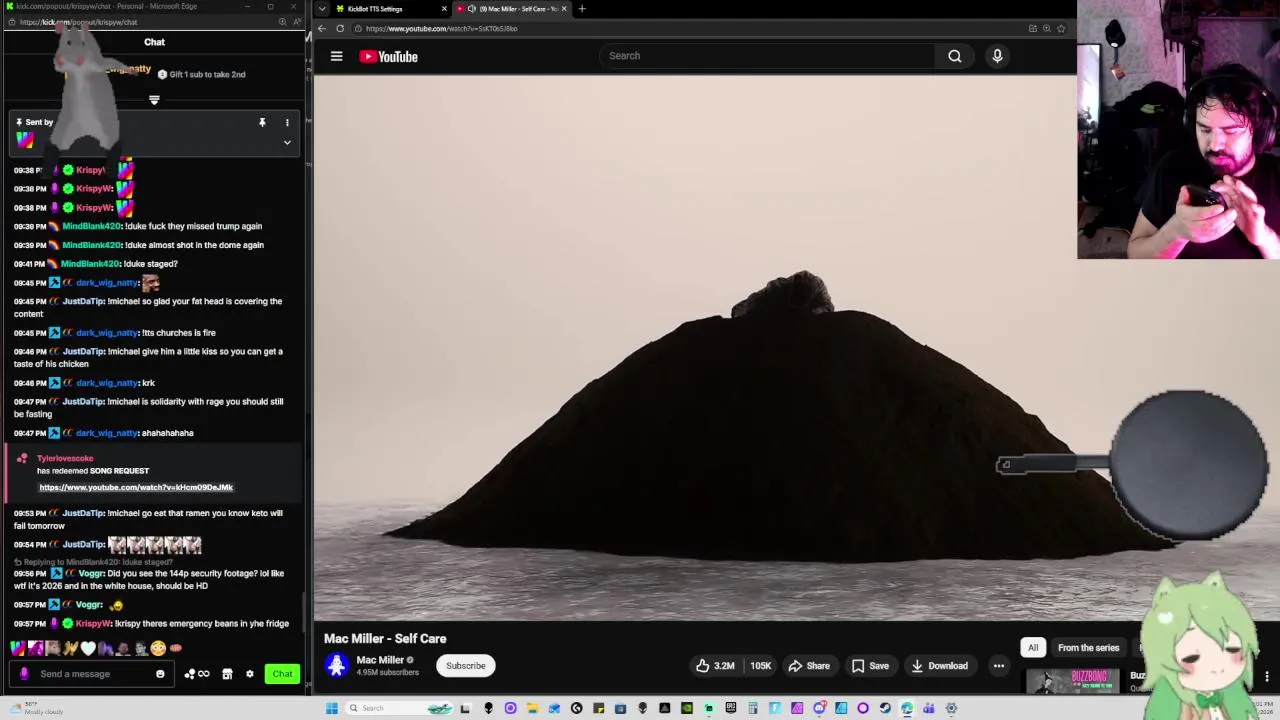This screenshot has height=720, width=1280.
Task: Download the Mac Miller video
Action: click(x=938, y=666)
